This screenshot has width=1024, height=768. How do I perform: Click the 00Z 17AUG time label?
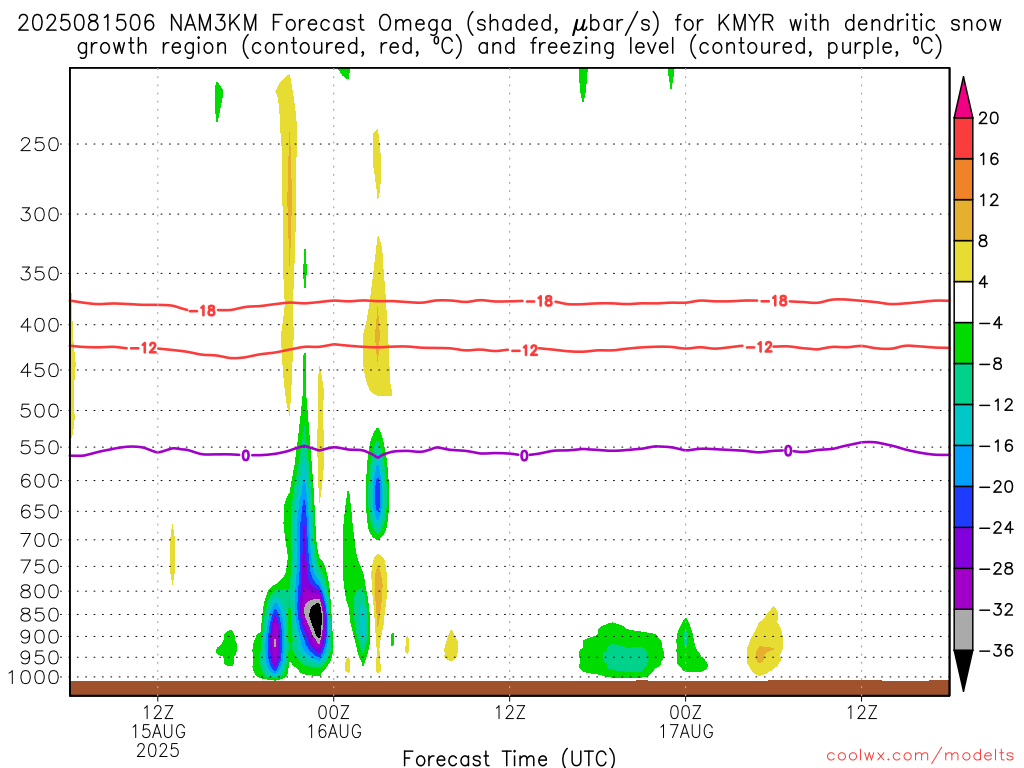click(x=686, y=722)
